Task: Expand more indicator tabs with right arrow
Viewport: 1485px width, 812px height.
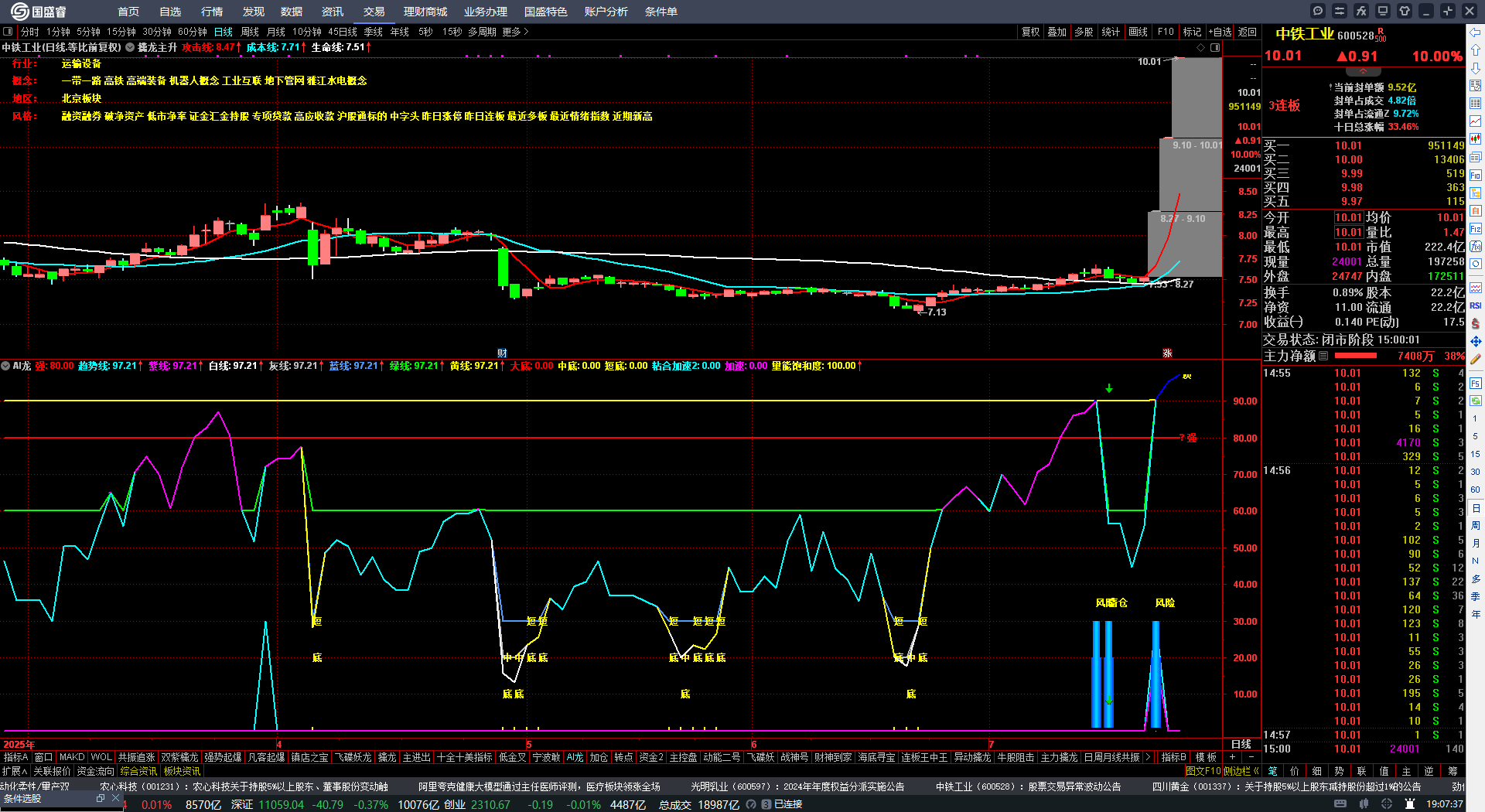Action: pyautogui.click(x=1148, y=757)
